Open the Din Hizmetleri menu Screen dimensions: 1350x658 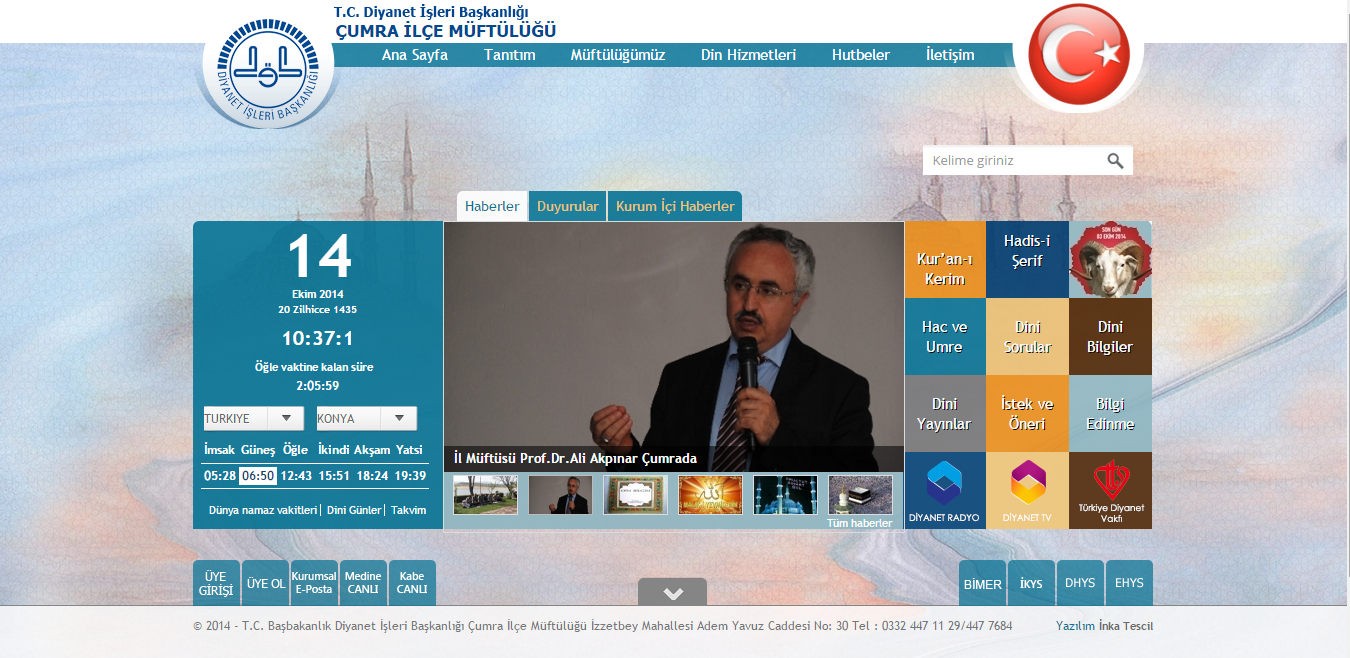coord(748,55)
